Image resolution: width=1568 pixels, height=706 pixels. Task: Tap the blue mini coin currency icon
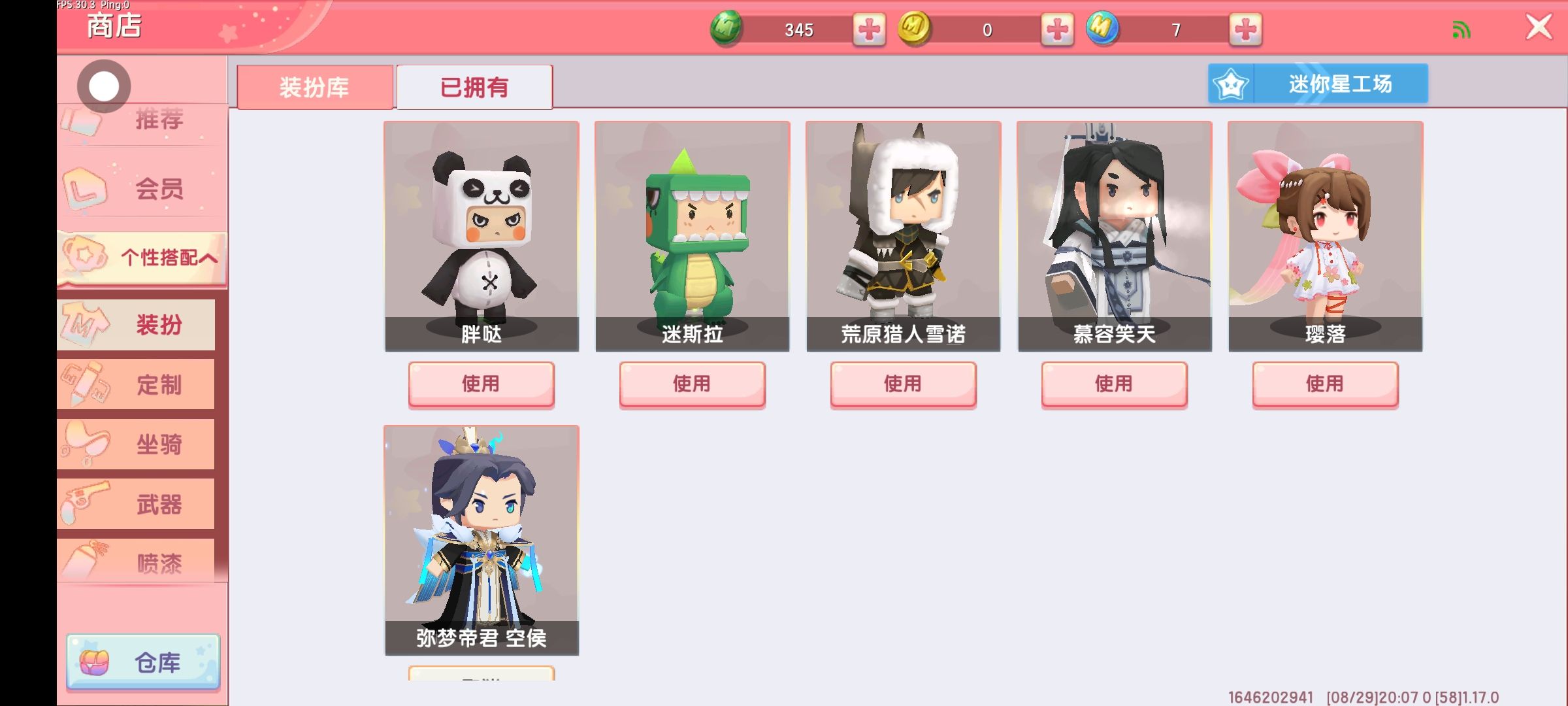[x=1102, y=28]
